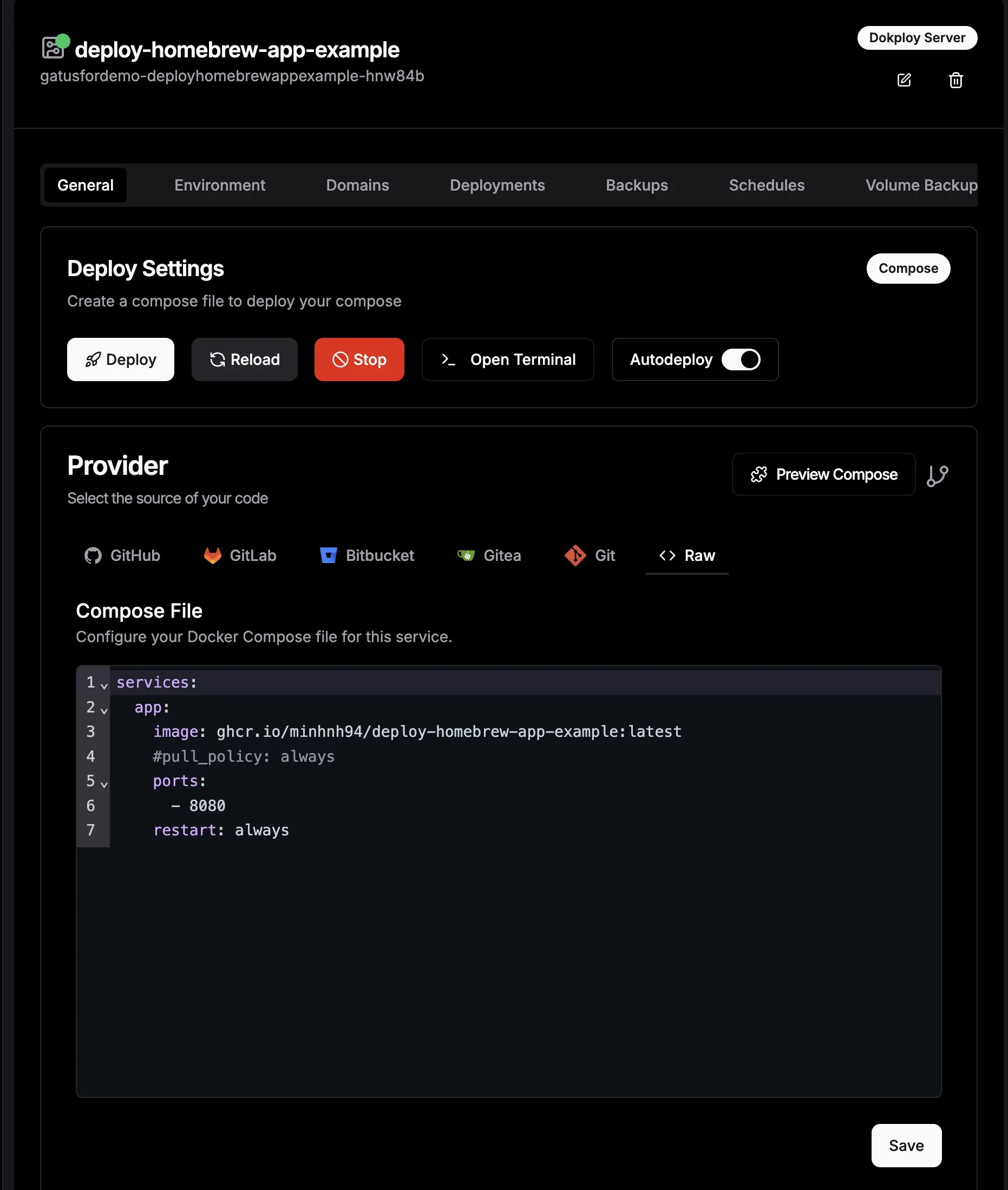The width and height of the screenshot is (1008, 1190).
Task: Disable the Autodeploy switch
Action: pos(741,359)
